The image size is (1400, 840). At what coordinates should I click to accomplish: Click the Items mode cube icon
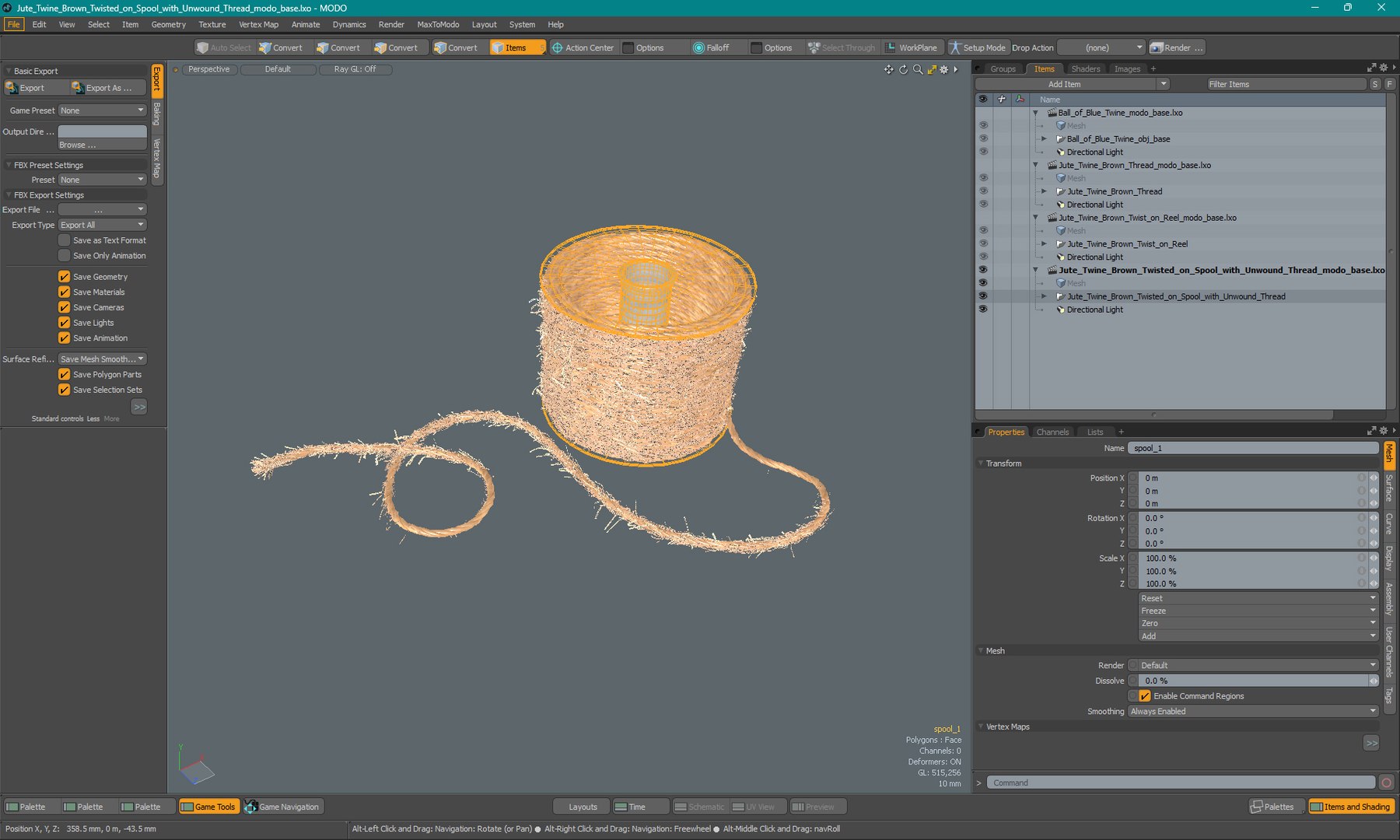[x=498, y=48]
